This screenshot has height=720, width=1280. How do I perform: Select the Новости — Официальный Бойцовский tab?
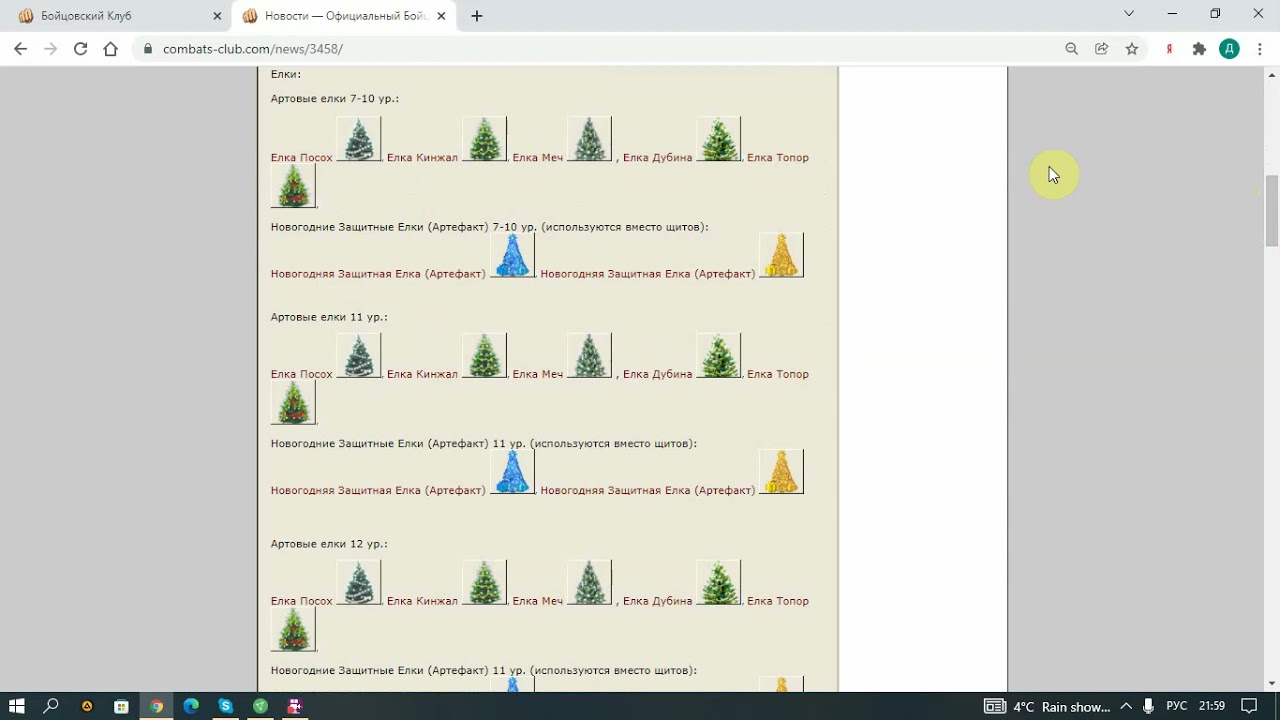click(x=343, y=16)
